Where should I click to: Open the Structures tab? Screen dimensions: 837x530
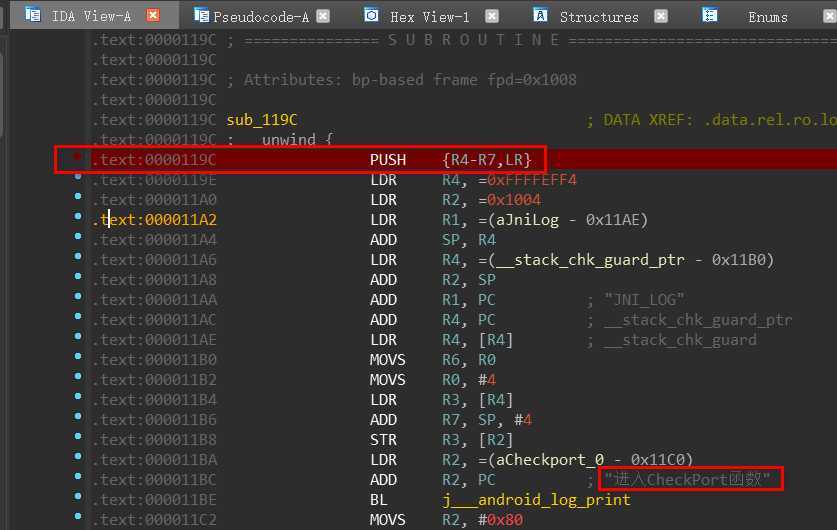pyautogui.click(x=599, y=17)
